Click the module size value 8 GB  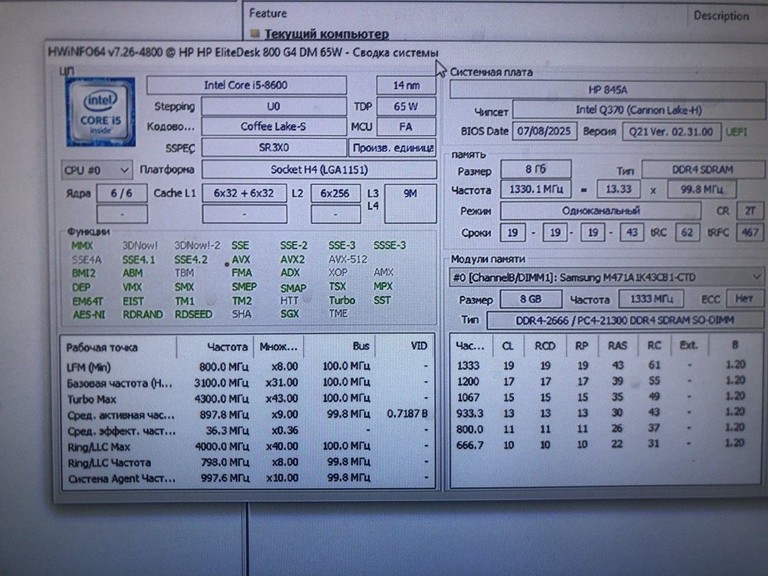click(530, 299)
